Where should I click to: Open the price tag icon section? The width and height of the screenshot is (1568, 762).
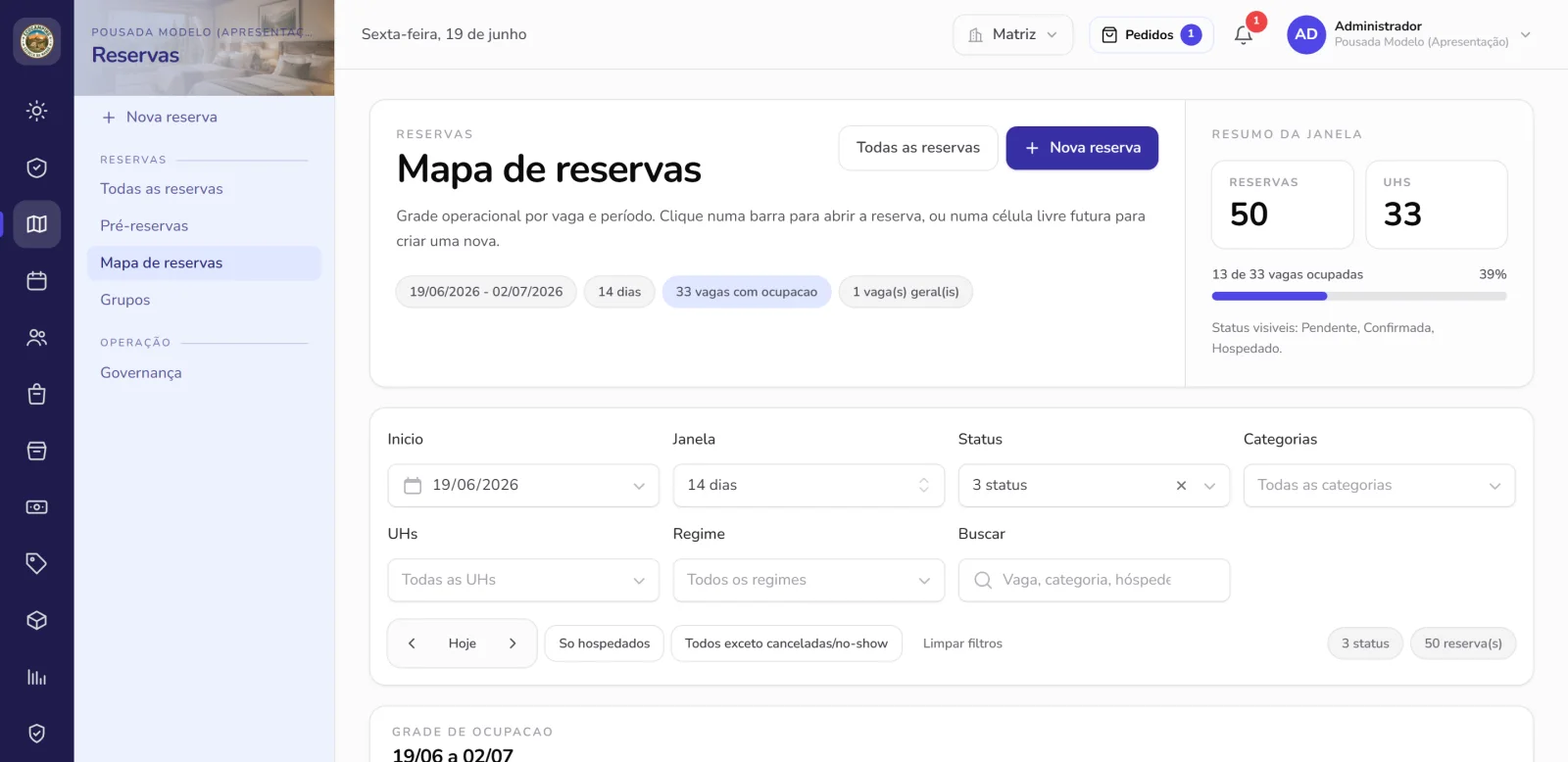pos(37,563)
